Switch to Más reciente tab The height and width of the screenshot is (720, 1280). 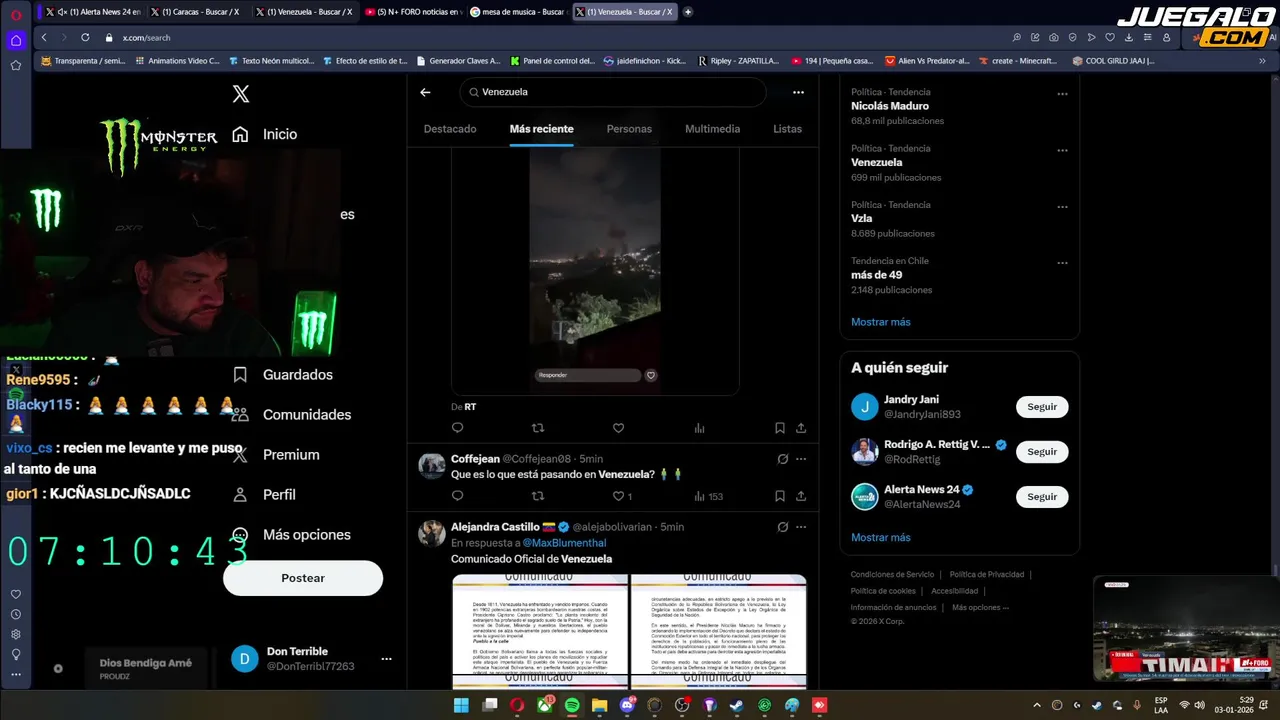(541, 129)
